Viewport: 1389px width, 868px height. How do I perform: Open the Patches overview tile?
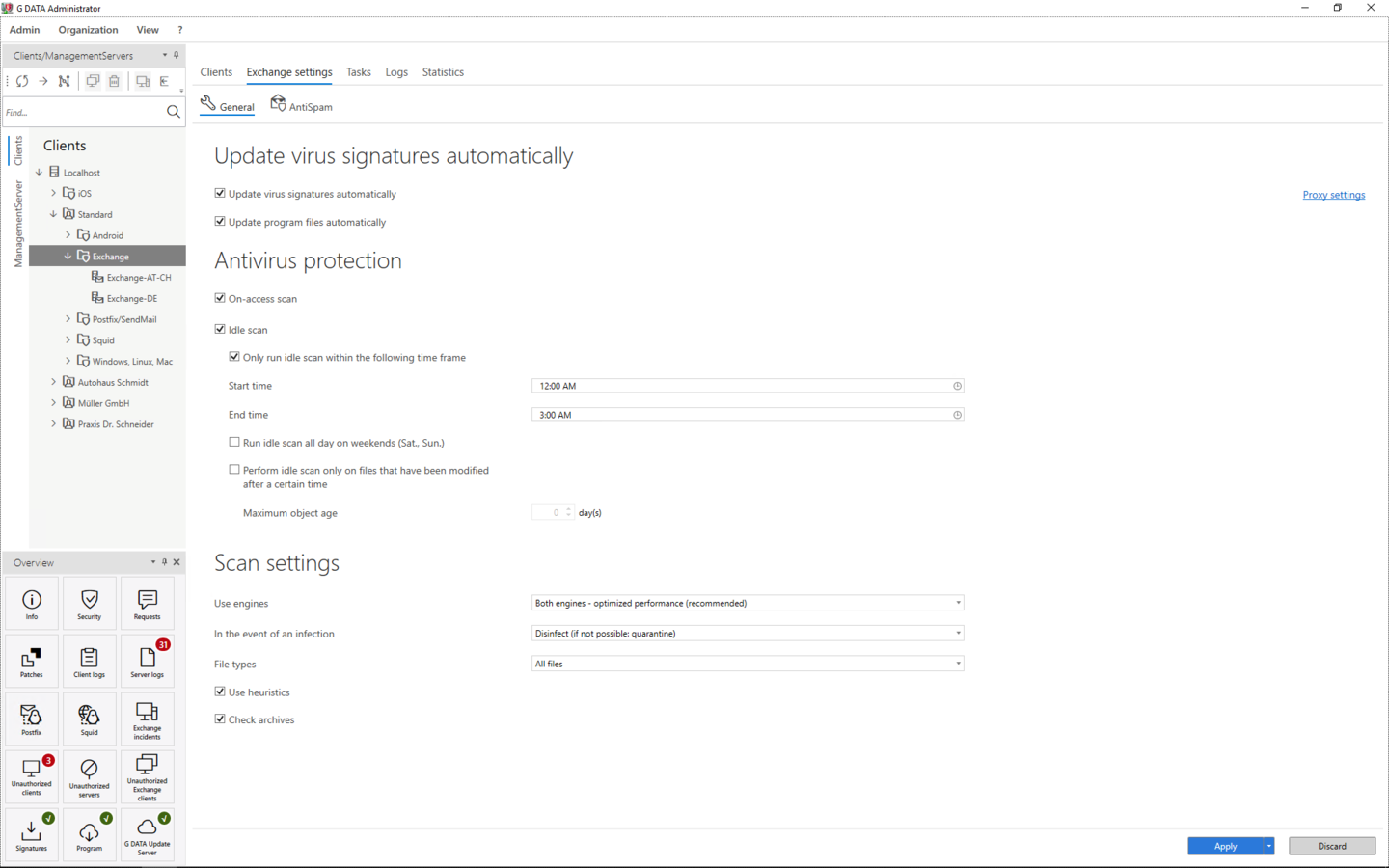[x=31, y=662]
